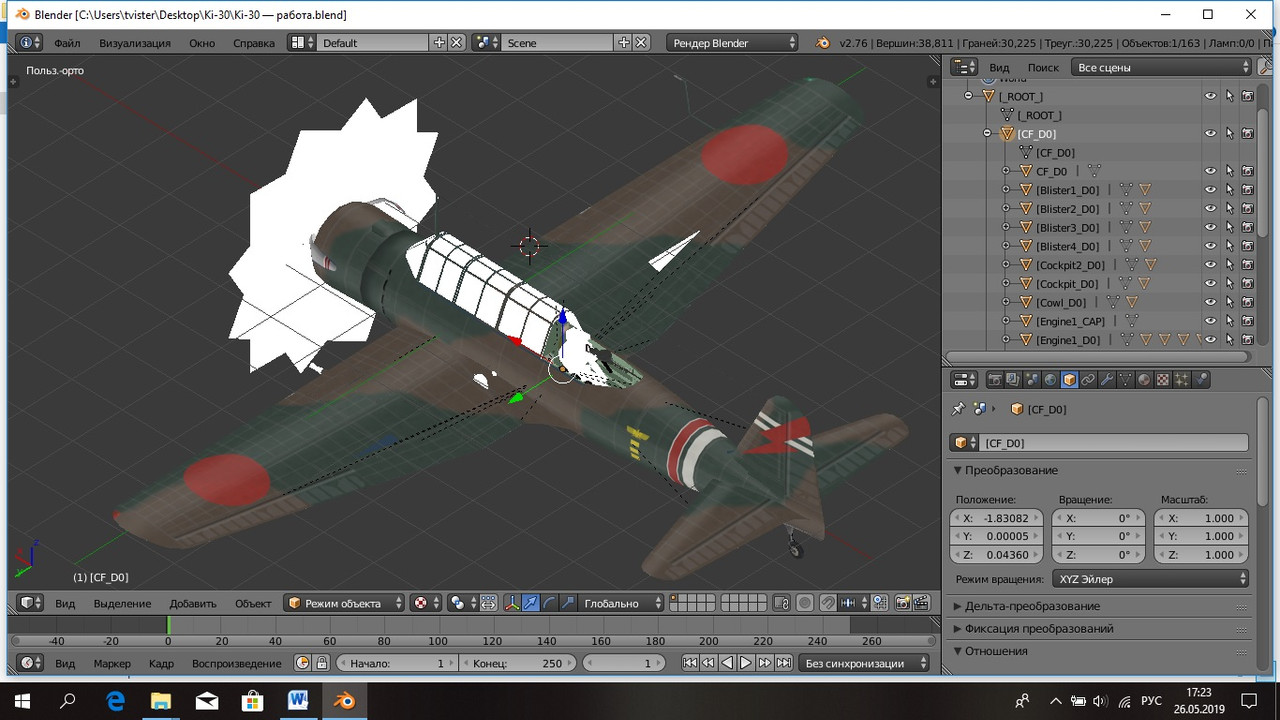Open the World properties globe tab
This screenshot has width=1280, height=720.
[1050, 380]
